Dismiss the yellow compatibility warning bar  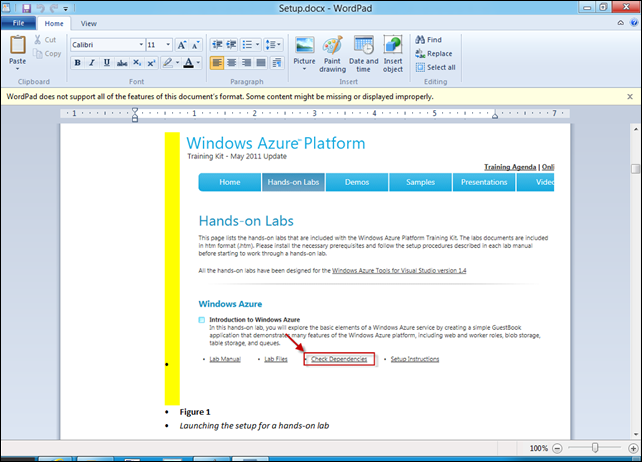click(630, 97)
